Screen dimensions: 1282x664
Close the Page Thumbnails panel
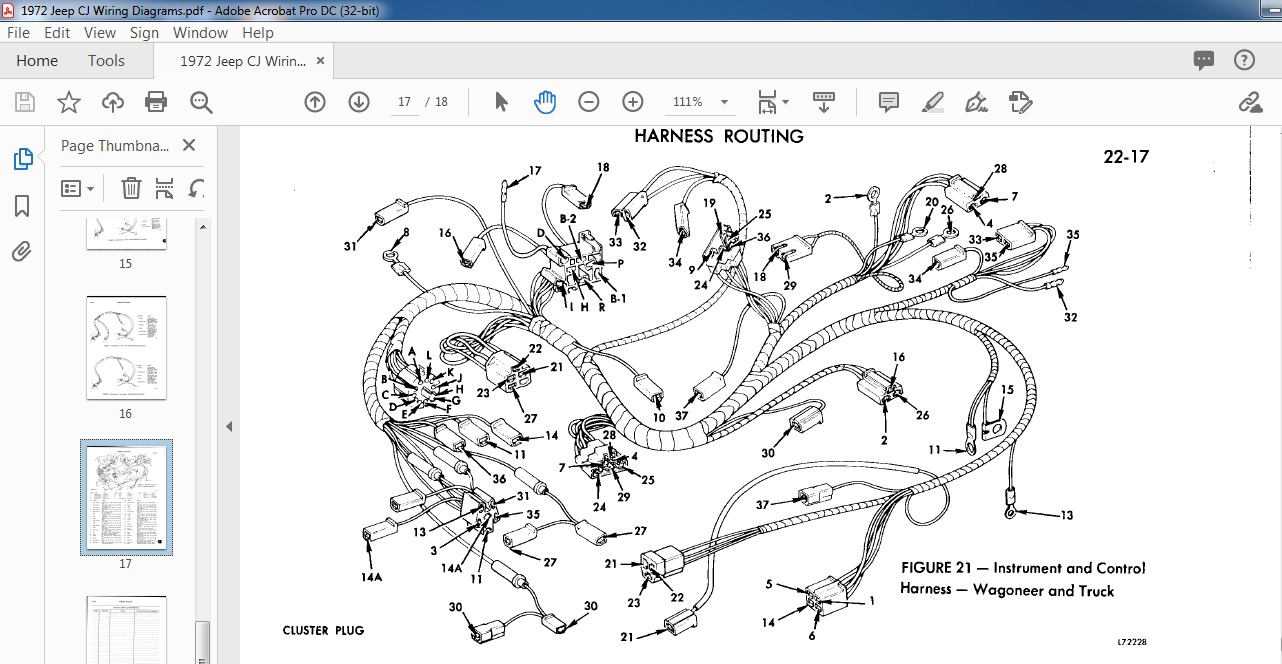189,145
